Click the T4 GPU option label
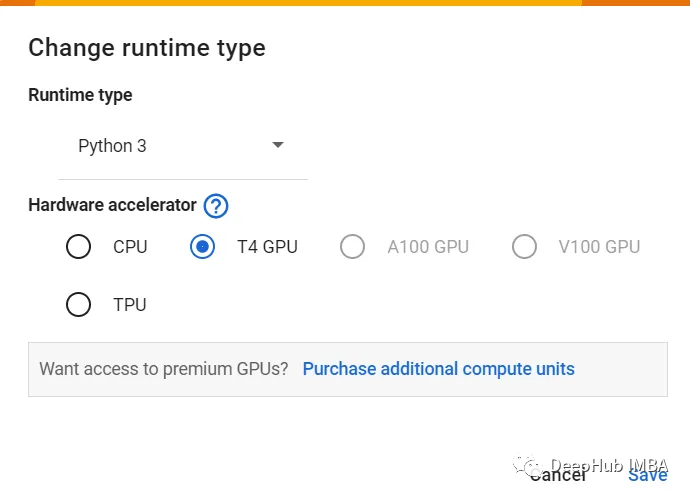690x498 pixels. point(268,247)
